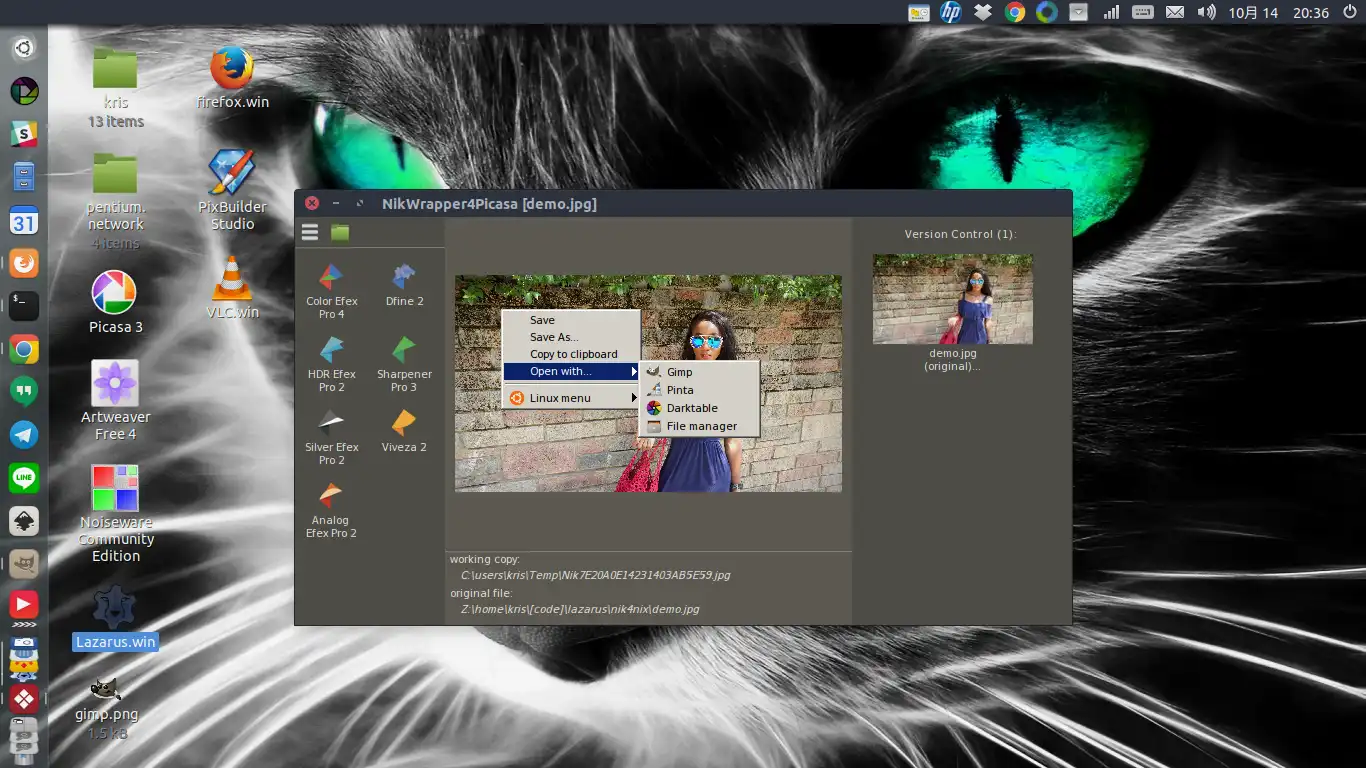Choose Save from the context menu
The width and height of the screenshot is (1366, 768).
571,320
